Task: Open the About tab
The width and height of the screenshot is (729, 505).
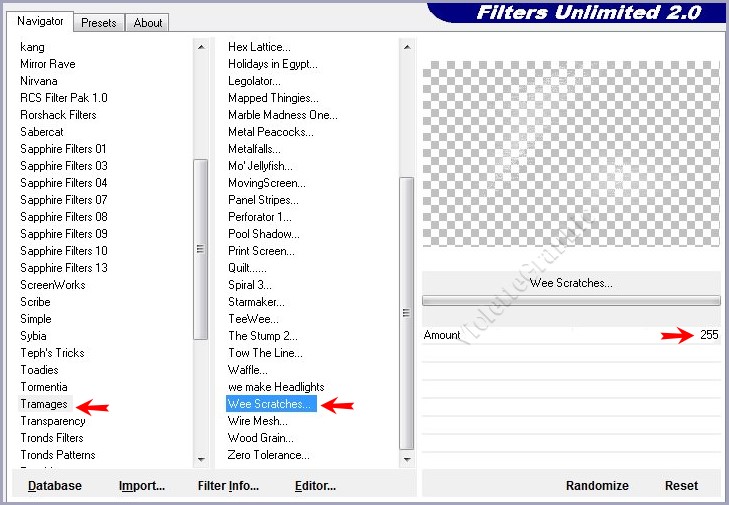Action: tap(148, 22)
